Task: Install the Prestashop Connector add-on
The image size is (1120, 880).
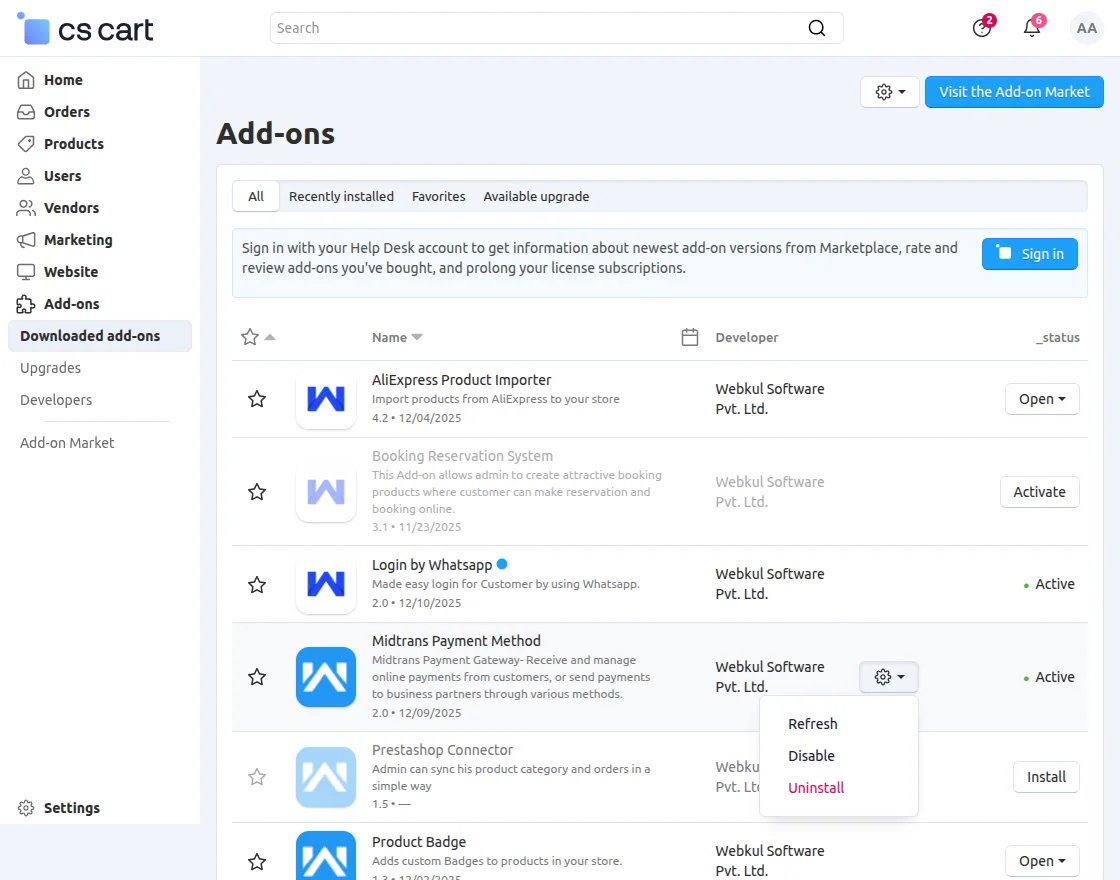Action: [x=1046, y=776]
